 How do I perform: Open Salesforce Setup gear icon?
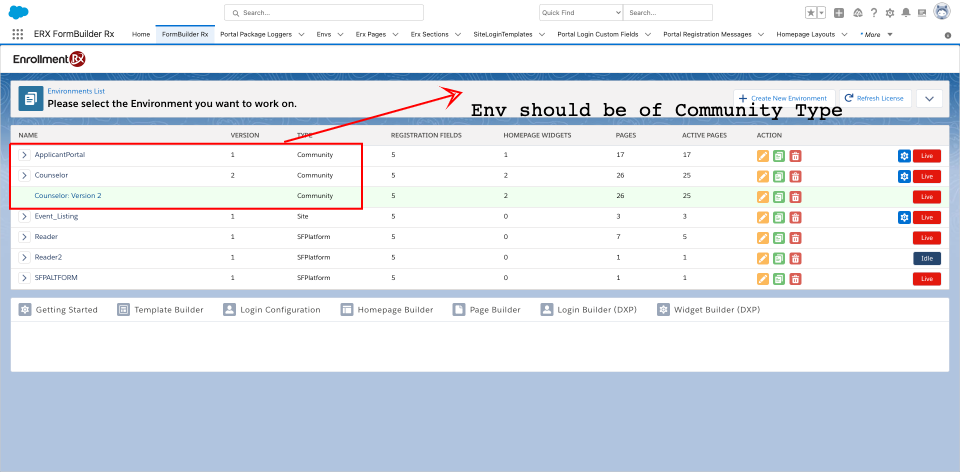pos(890,13)
